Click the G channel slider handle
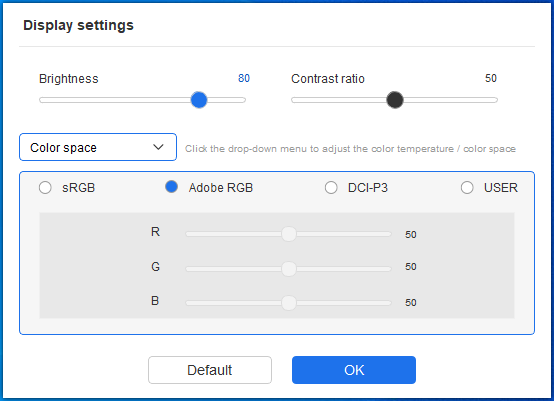The width and height of the screenshot is (554, 401). [x=289, y=269]
